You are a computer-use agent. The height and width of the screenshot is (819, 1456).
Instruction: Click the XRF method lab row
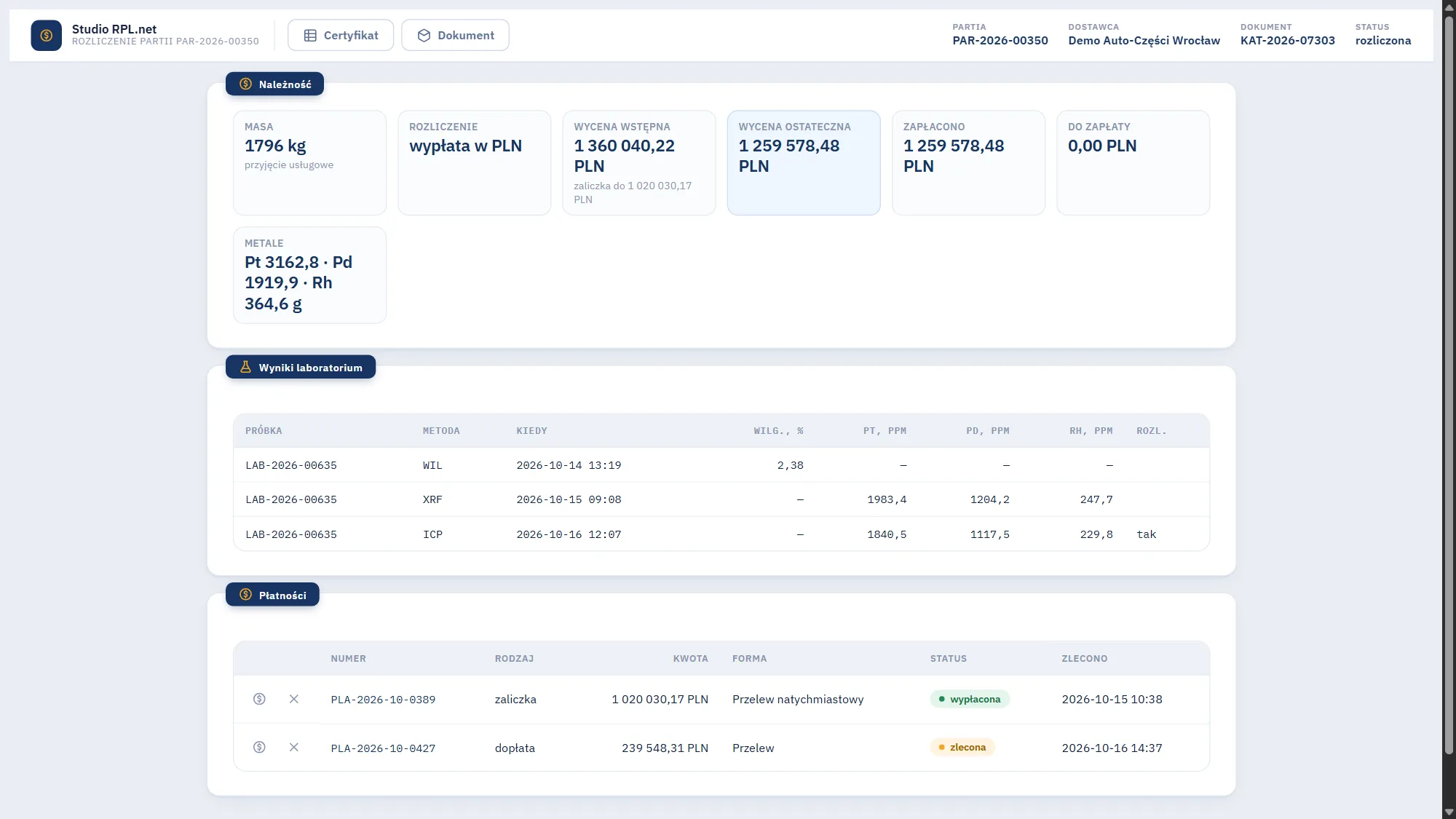(721, 499)
